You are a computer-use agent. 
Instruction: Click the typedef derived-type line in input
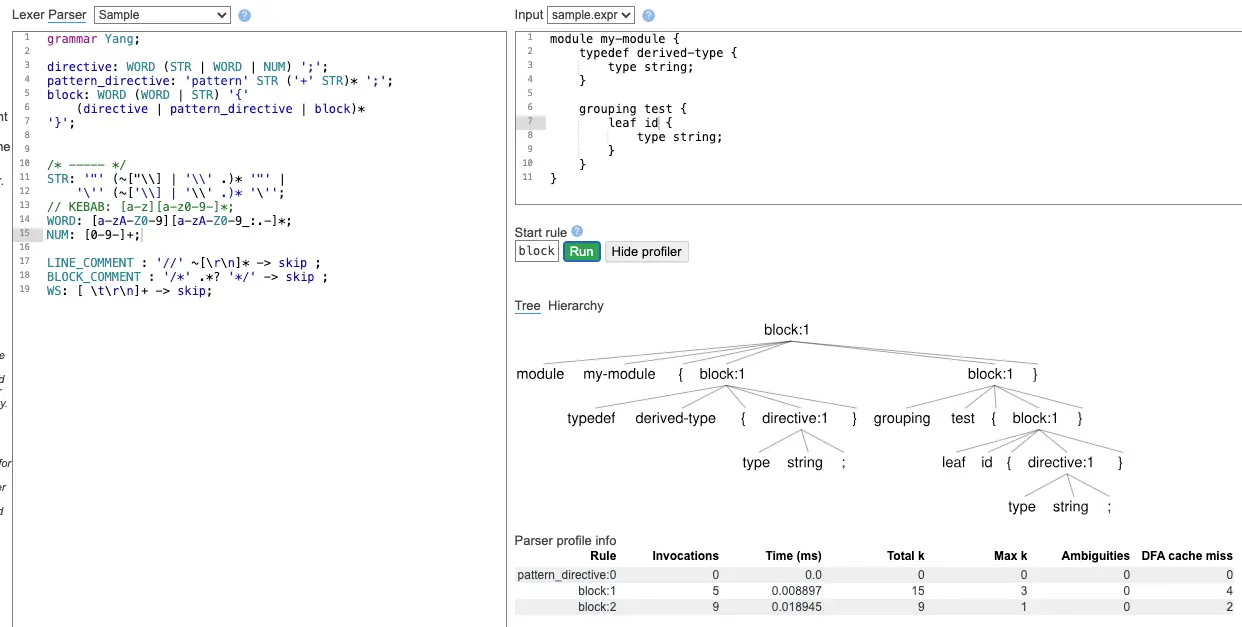pyautogui.click(x=658, y=53)
